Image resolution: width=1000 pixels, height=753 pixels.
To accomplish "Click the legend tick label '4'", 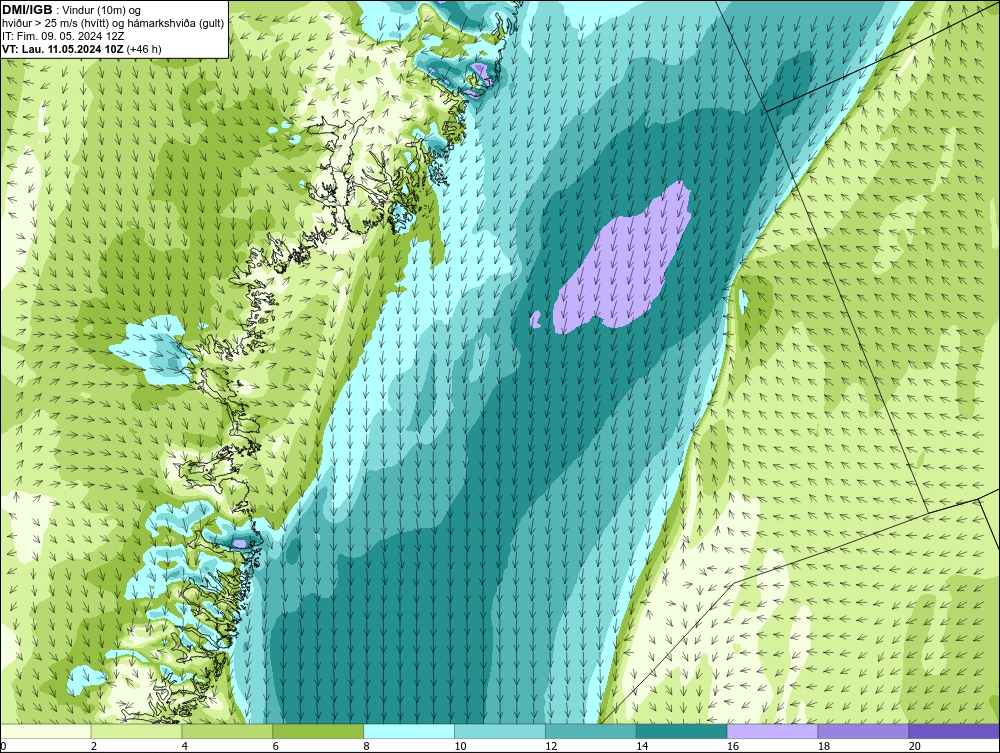I will click(x=184, y=746).
